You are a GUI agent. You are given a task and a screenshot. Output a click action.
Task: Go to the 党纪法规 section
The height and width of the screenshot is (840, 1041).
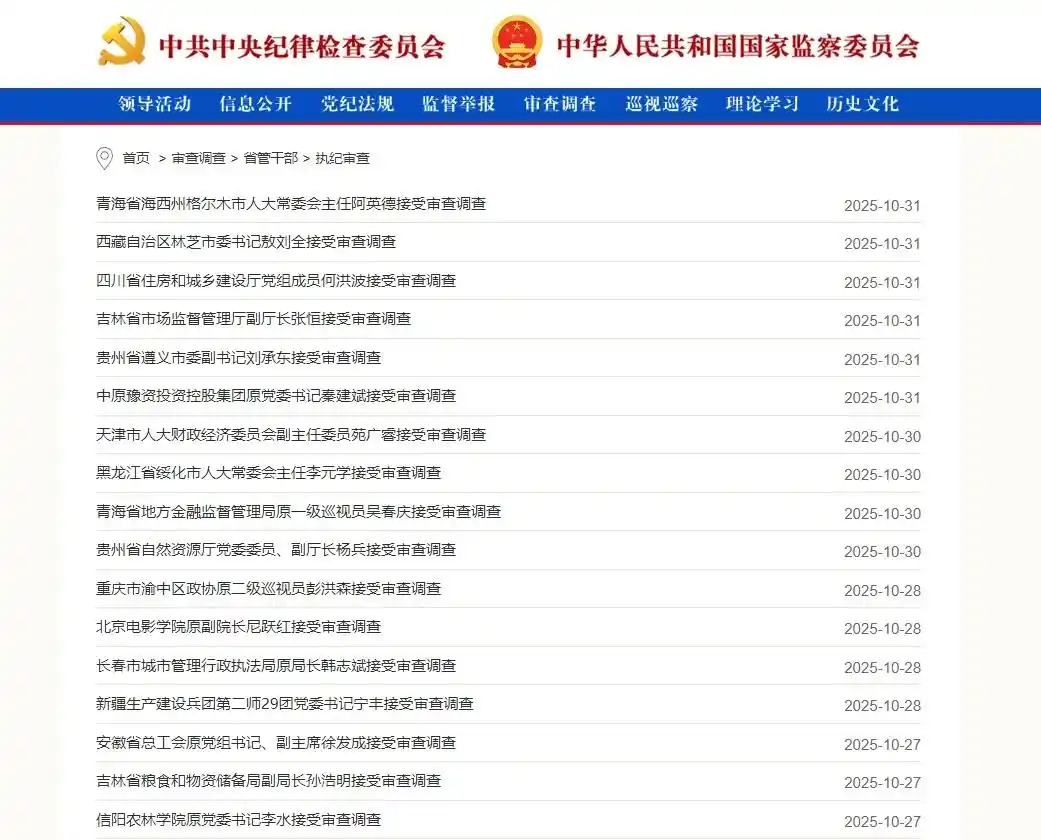pos(357,104)
